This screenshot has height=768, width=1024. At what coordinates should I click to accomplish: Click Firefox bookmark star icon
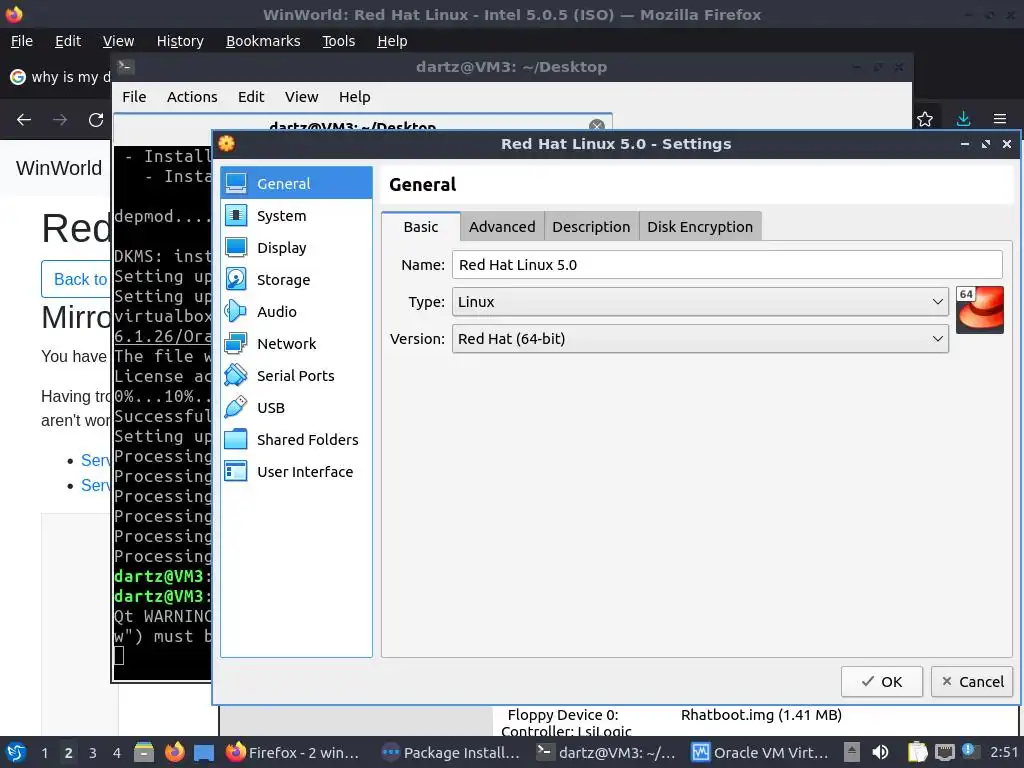click(x=925, y=120)
